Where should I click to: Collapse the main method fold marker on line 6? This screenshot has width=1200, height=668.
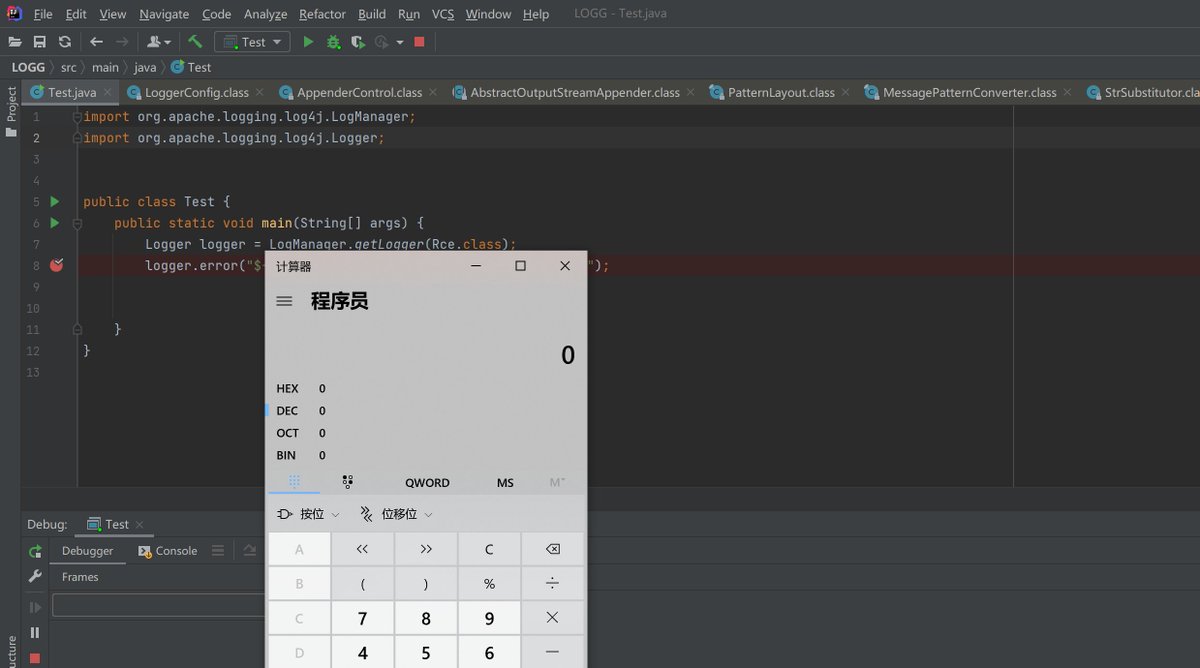77,223
